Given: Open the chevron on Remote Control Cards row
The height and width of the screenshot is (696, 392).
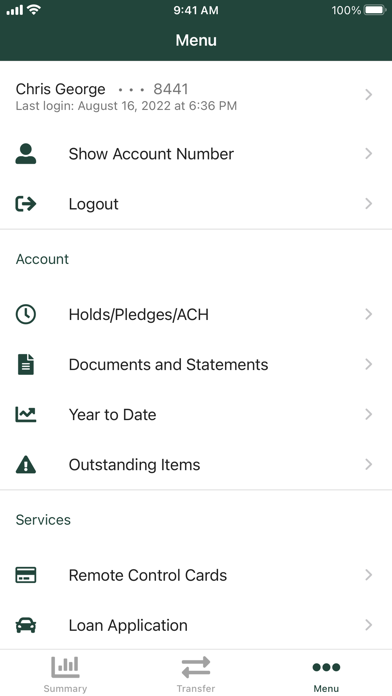Looking at the screenshot, I should (368, 575).
